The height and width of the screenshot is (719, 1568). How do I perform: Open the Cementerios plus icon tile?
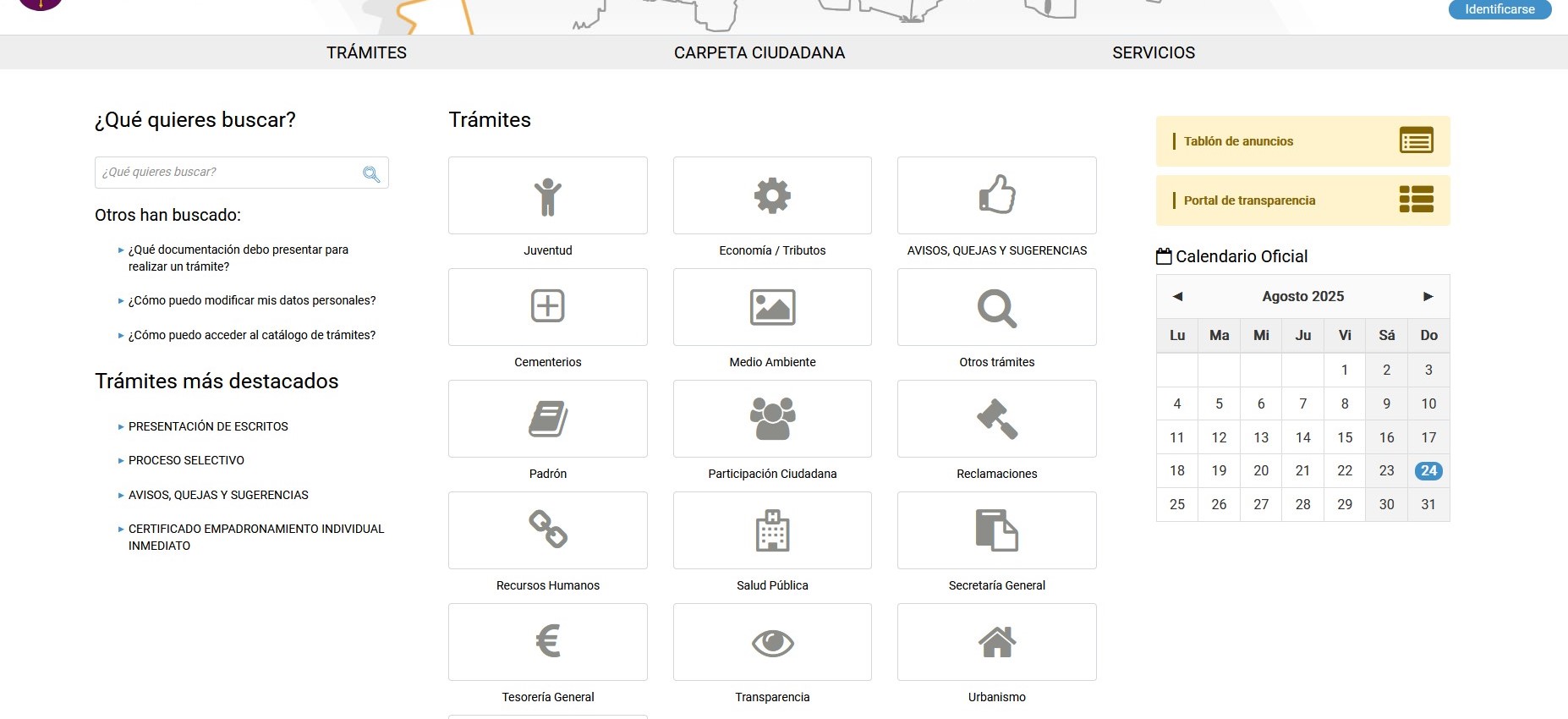coord(547,306)
